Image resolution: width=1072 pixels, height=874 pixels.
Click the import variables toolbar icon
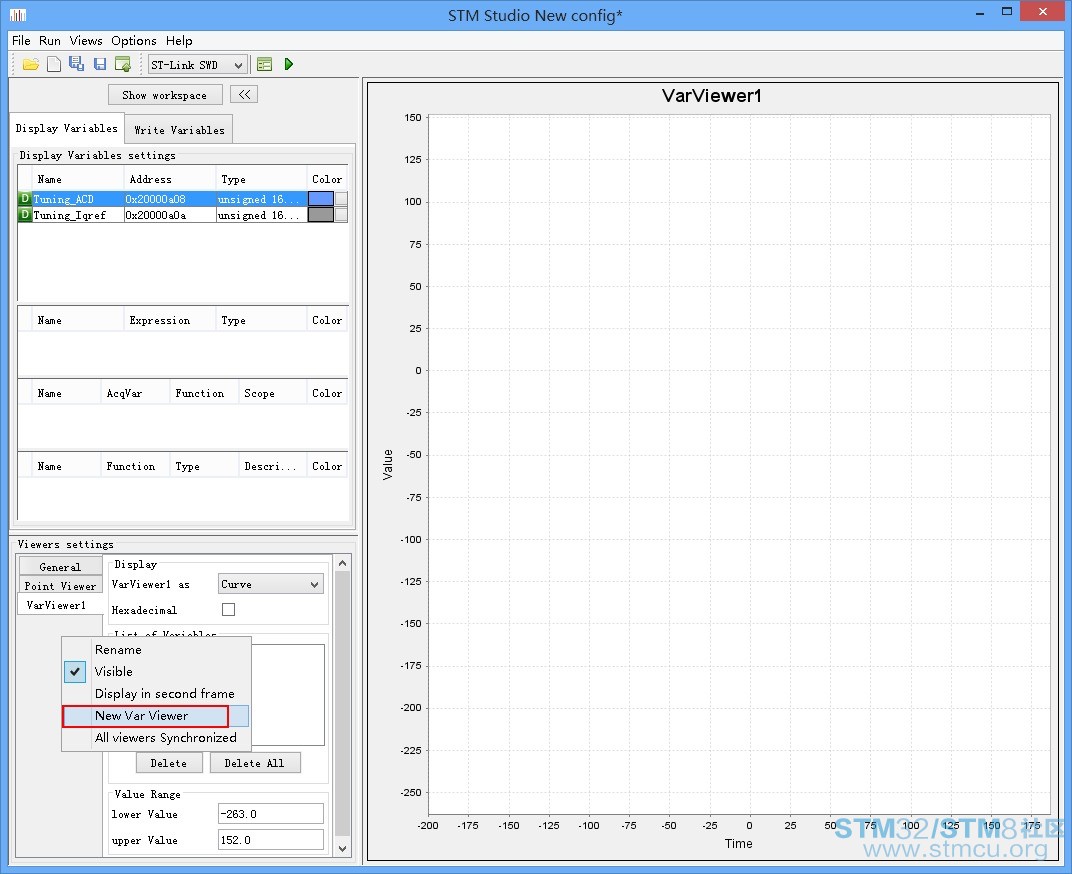tap(123, 64)
